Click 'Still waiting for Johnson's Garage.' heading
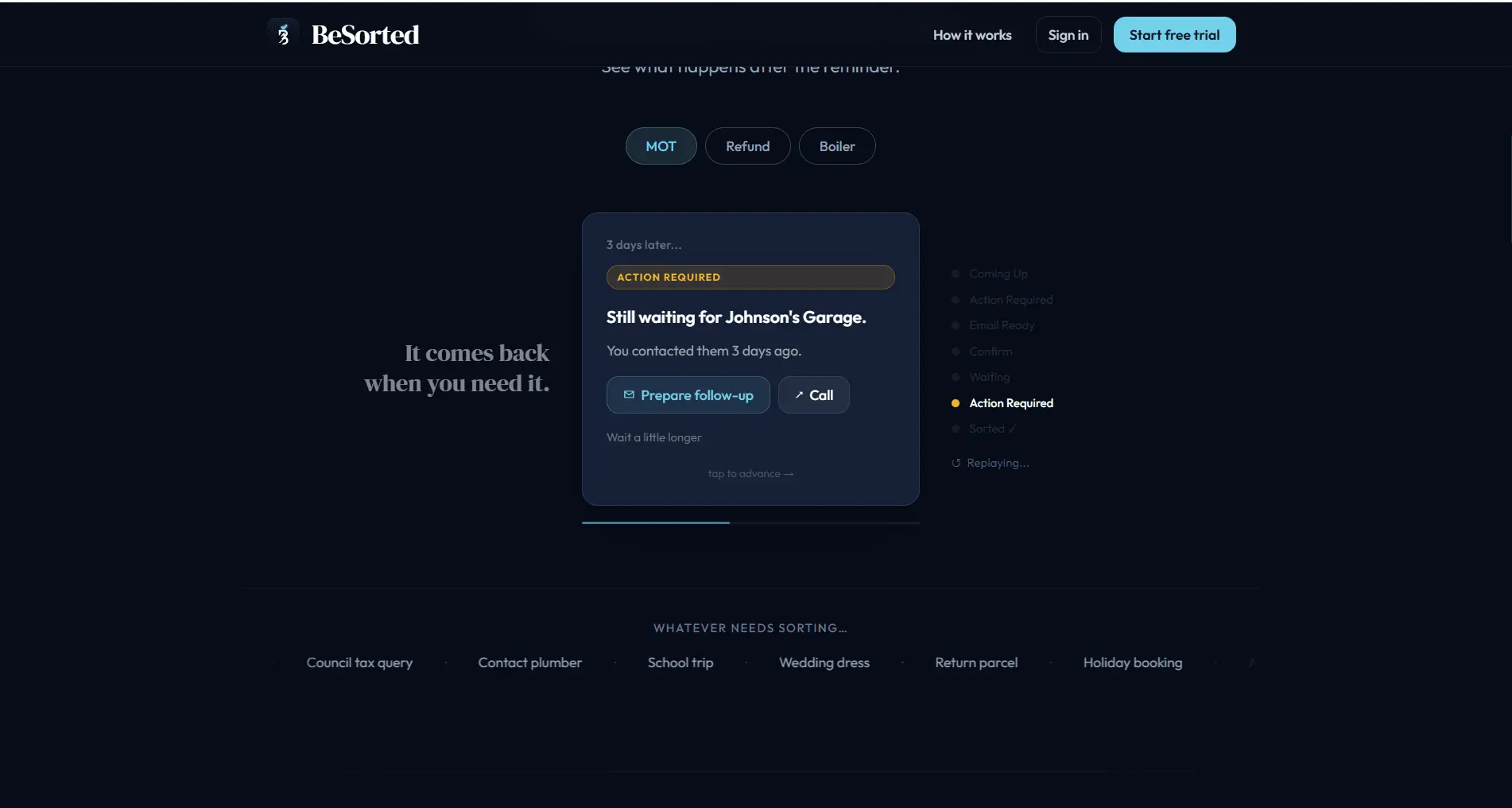Image resolution: width=1512 pixels, height=808 pixels. [x=736, y=317]
